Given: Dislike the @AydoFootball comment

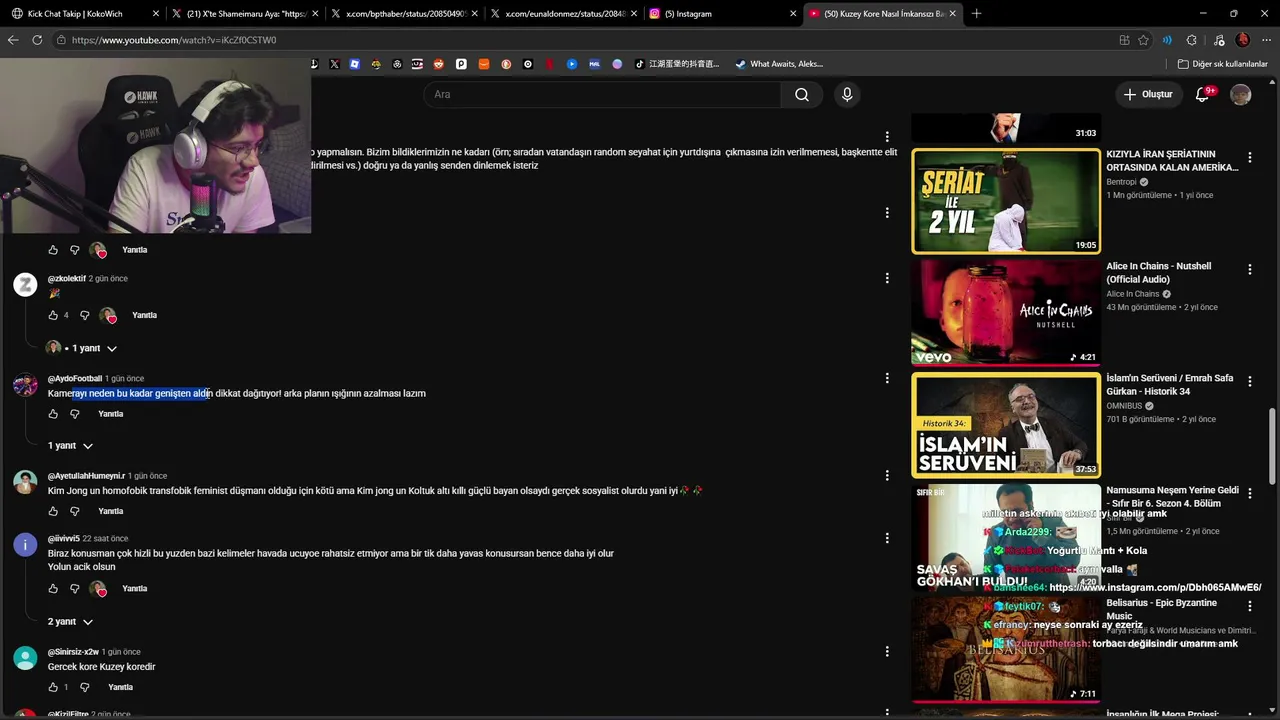Looking at the screenshot, I should pyautogui.click(x=74, y=414).
